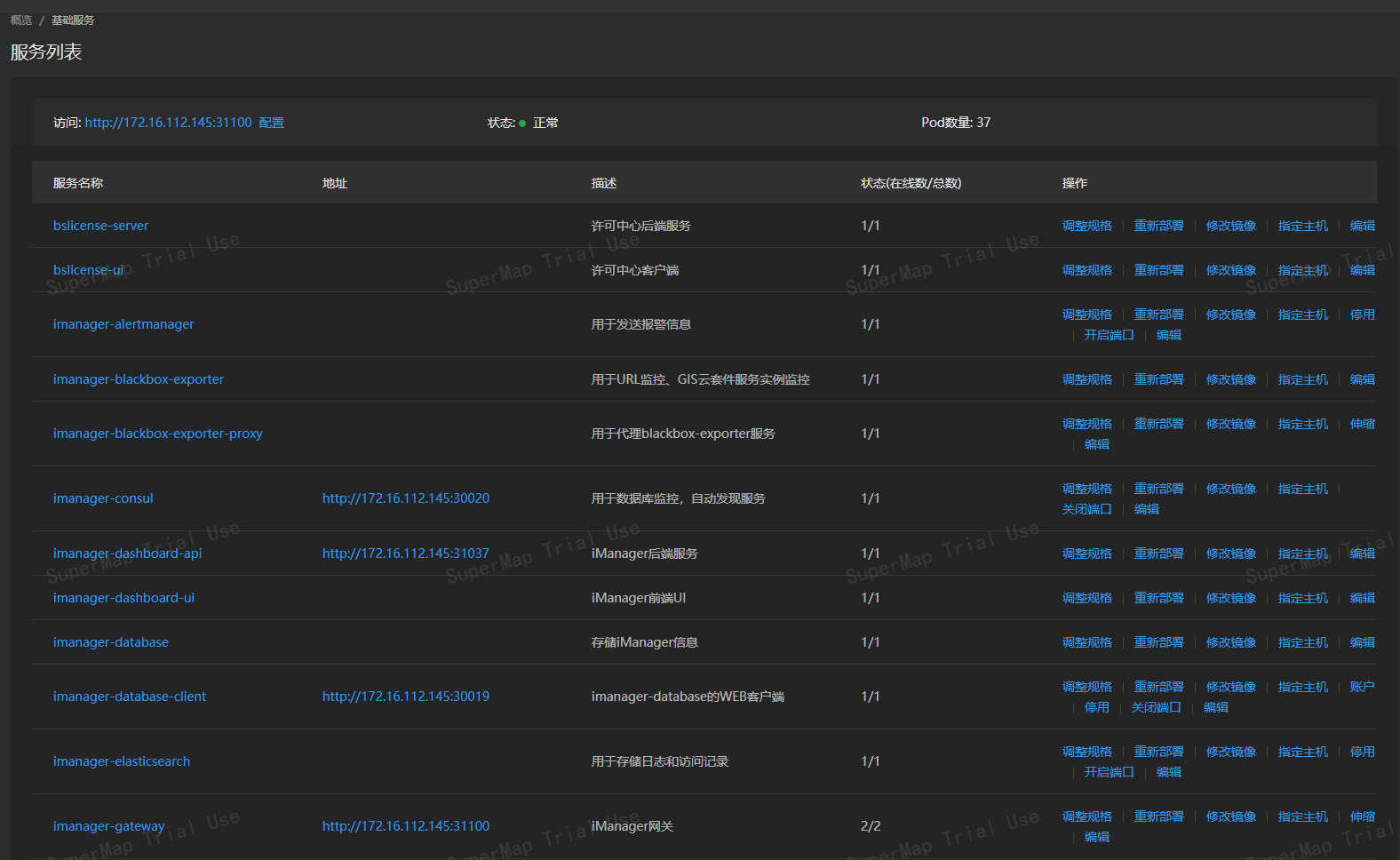
Task: Select description 许可中心后端服务
Action: (641, 226)
